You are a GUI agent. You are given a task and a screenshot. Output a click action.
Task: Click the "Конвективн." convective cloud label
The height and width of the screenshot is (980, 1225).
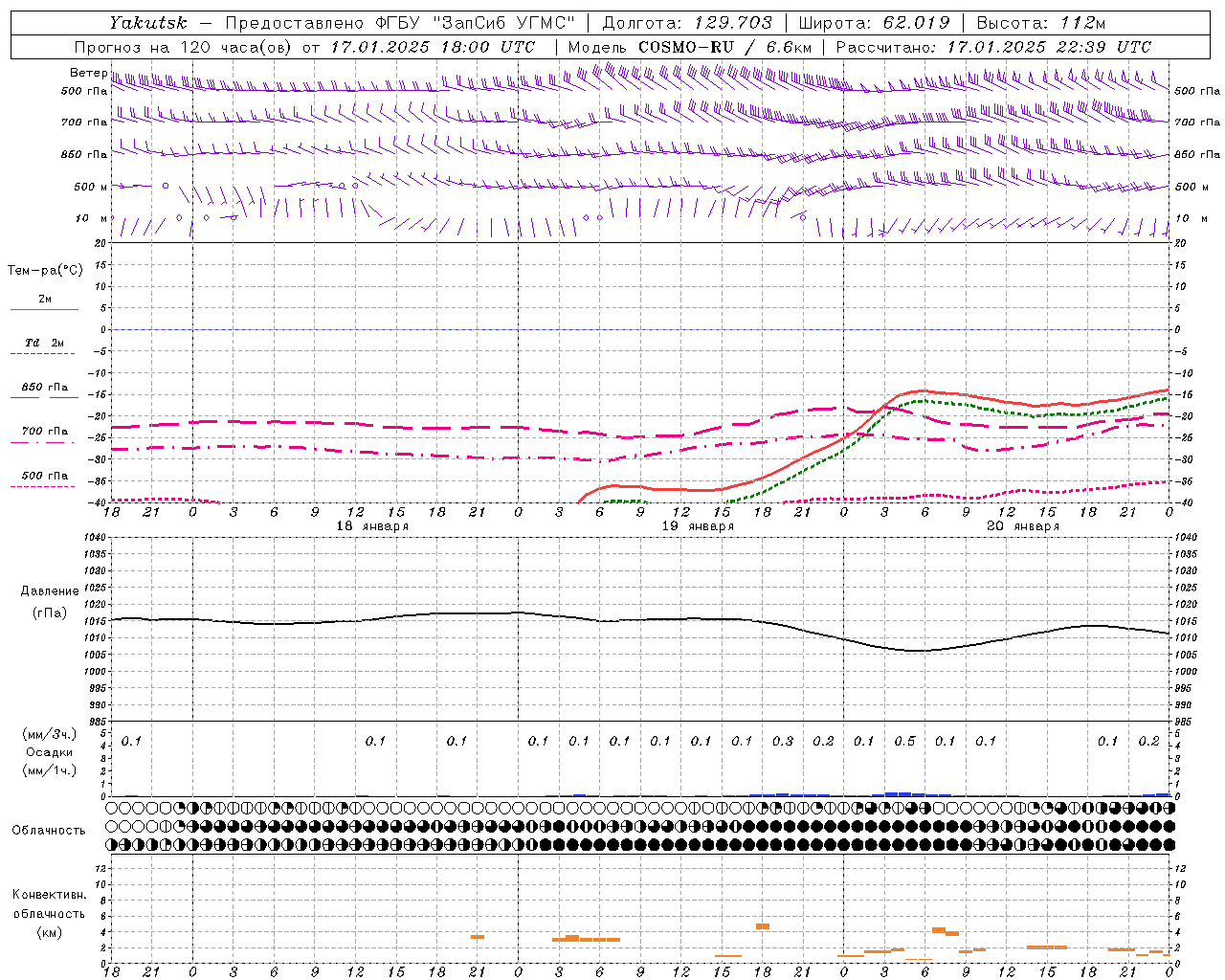[49, 895]
